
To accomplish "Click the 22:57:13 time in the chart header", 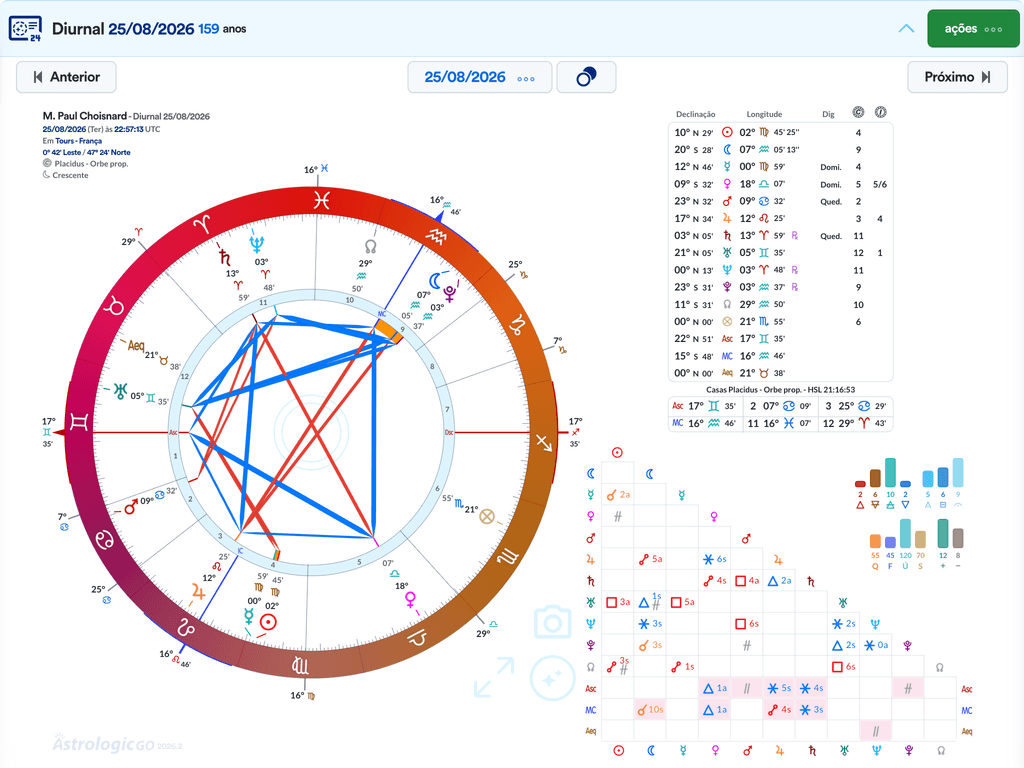I will [x=129, y=129].
